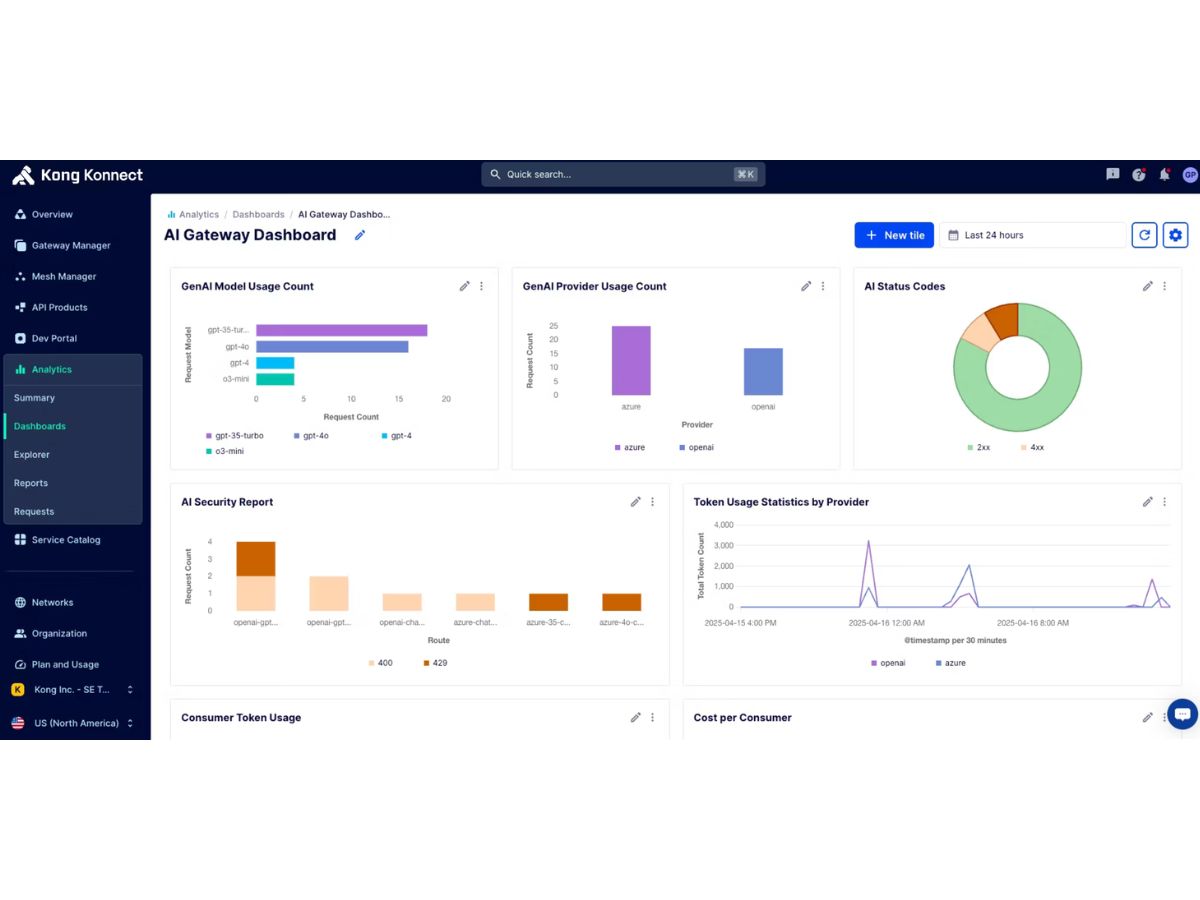Open more options for GenAI Provider Usage Count
Screen dimensions: 1200x900
pos(823,286)
